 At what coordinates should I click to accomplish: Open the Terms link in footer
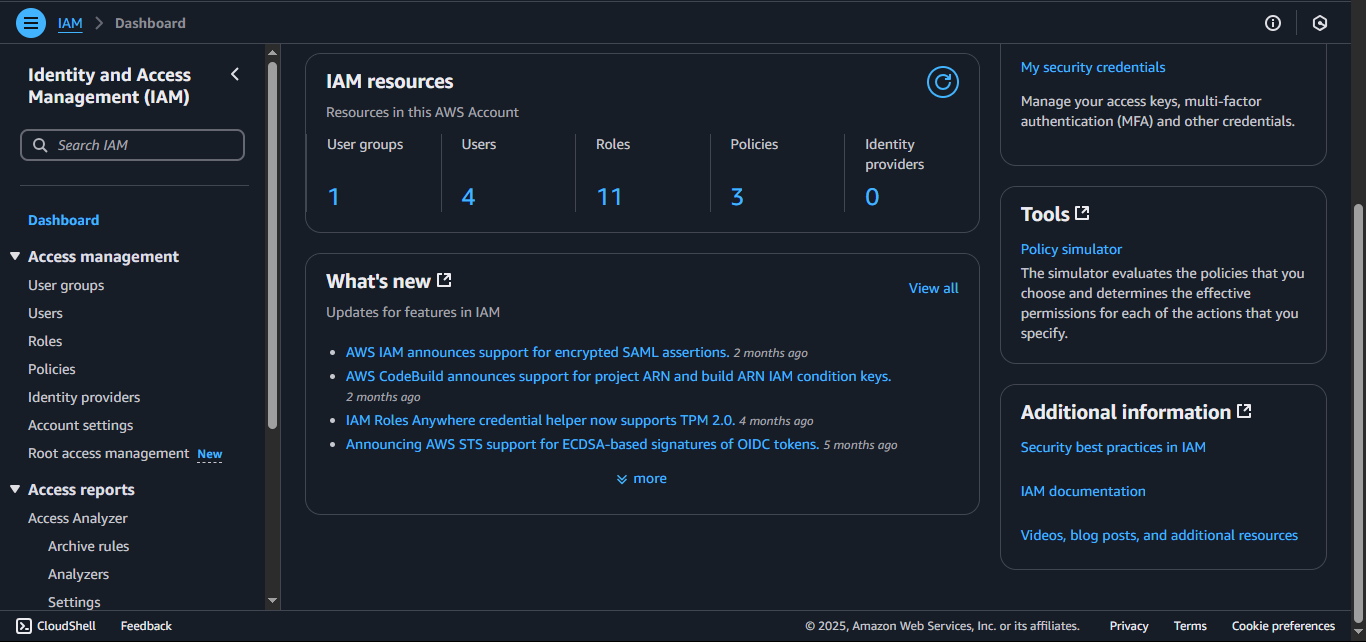tap(1190, 626)
